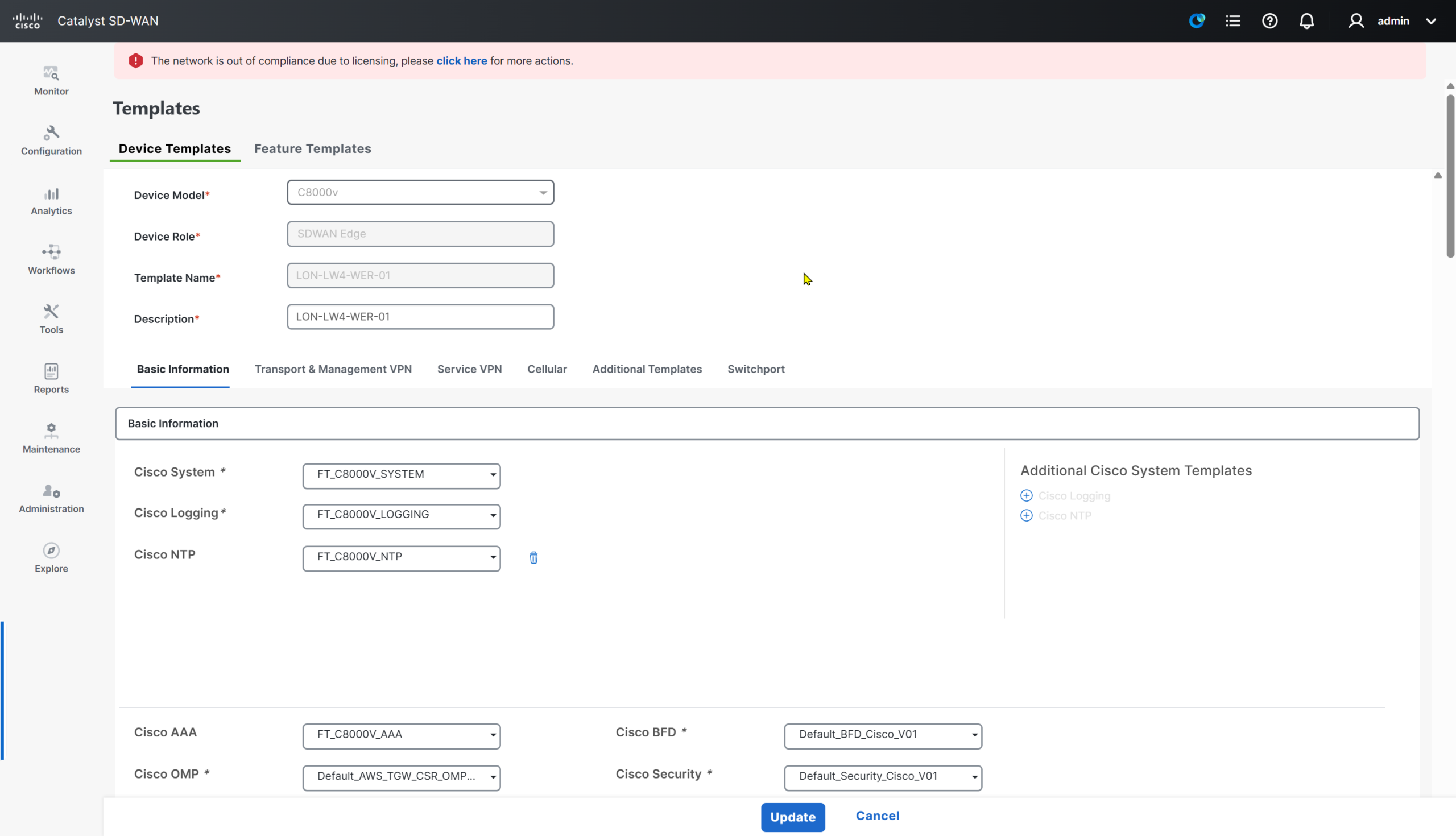Click the Cancel button

(x=877, y=816)
